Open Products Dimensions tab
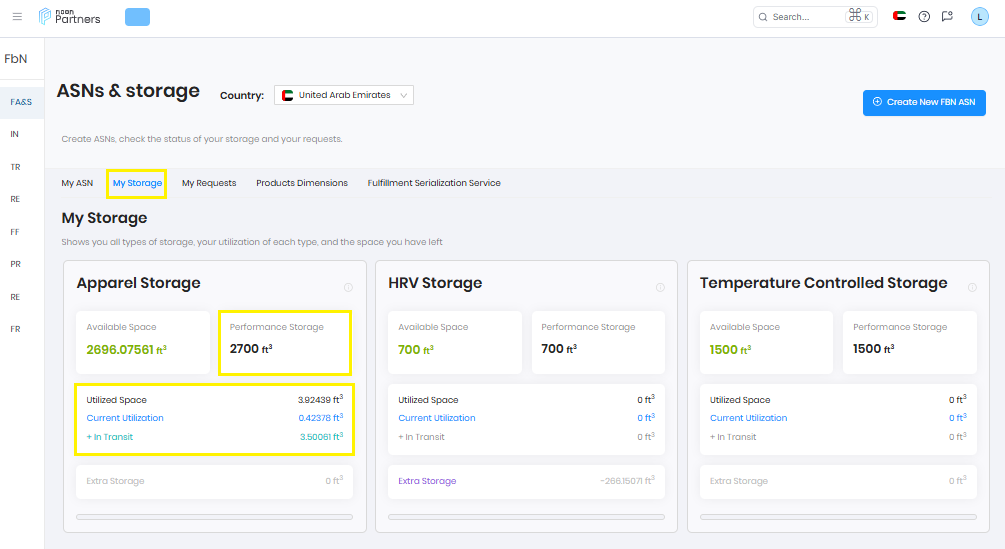This screenshot has height=549, width=1005. pyautogui.click(x=302, y=183)
